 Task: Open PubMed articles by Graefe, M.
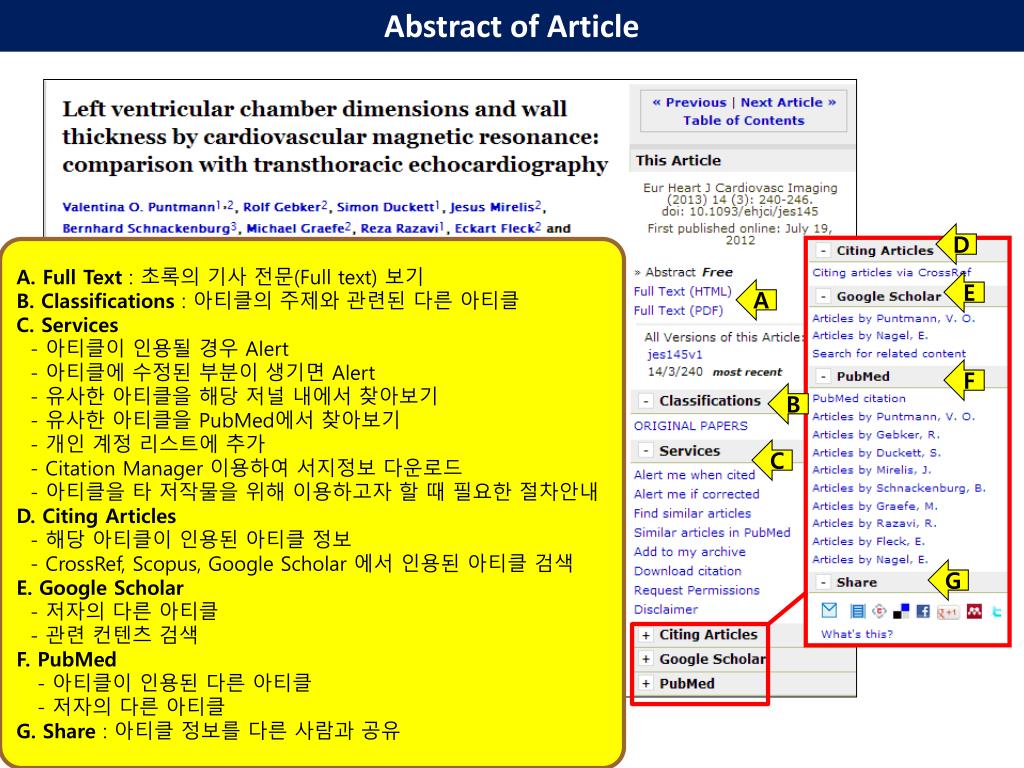(874, 507)
